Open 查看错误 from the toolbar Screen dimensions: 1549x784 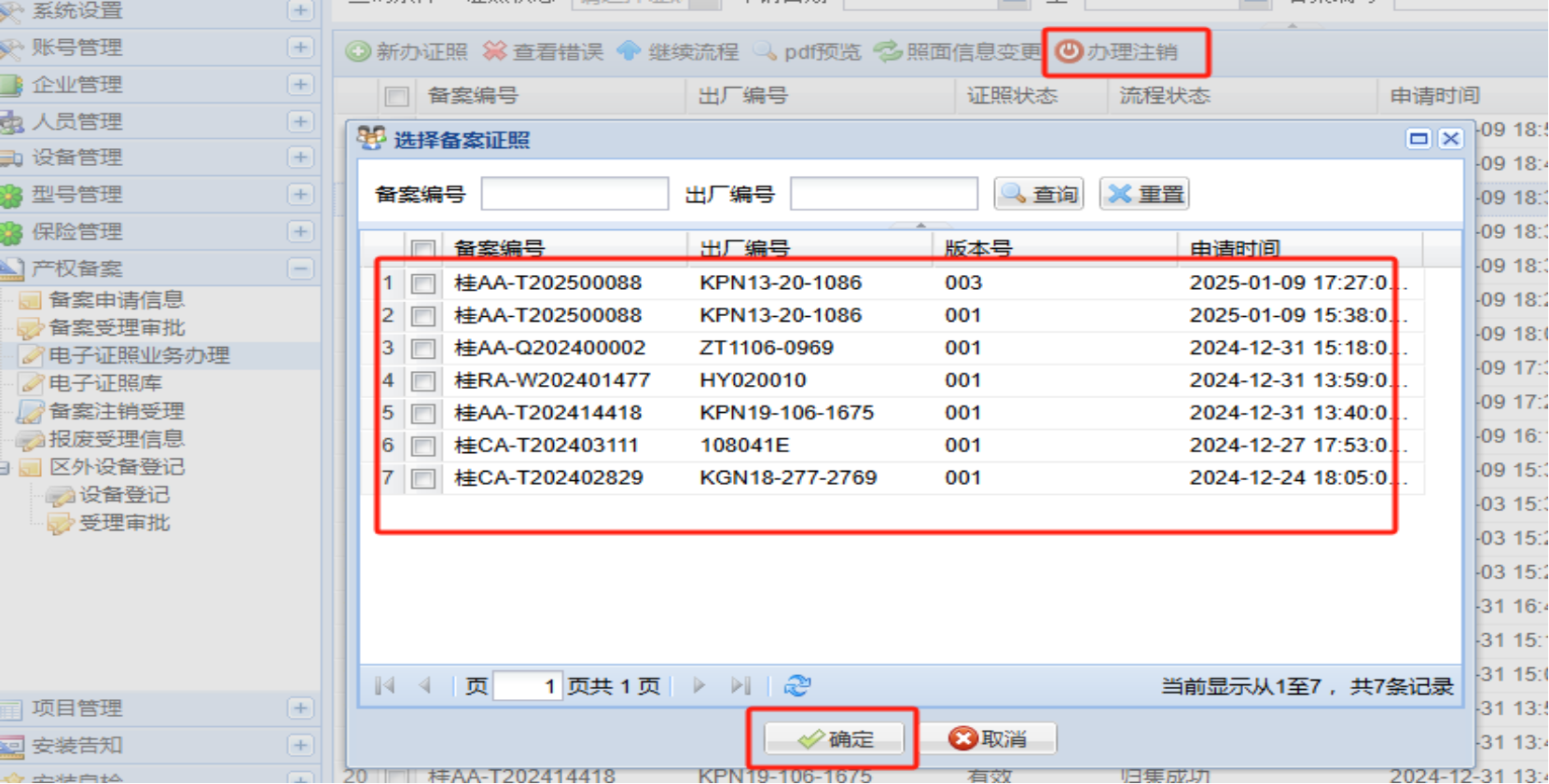click(x=544, y=52)
